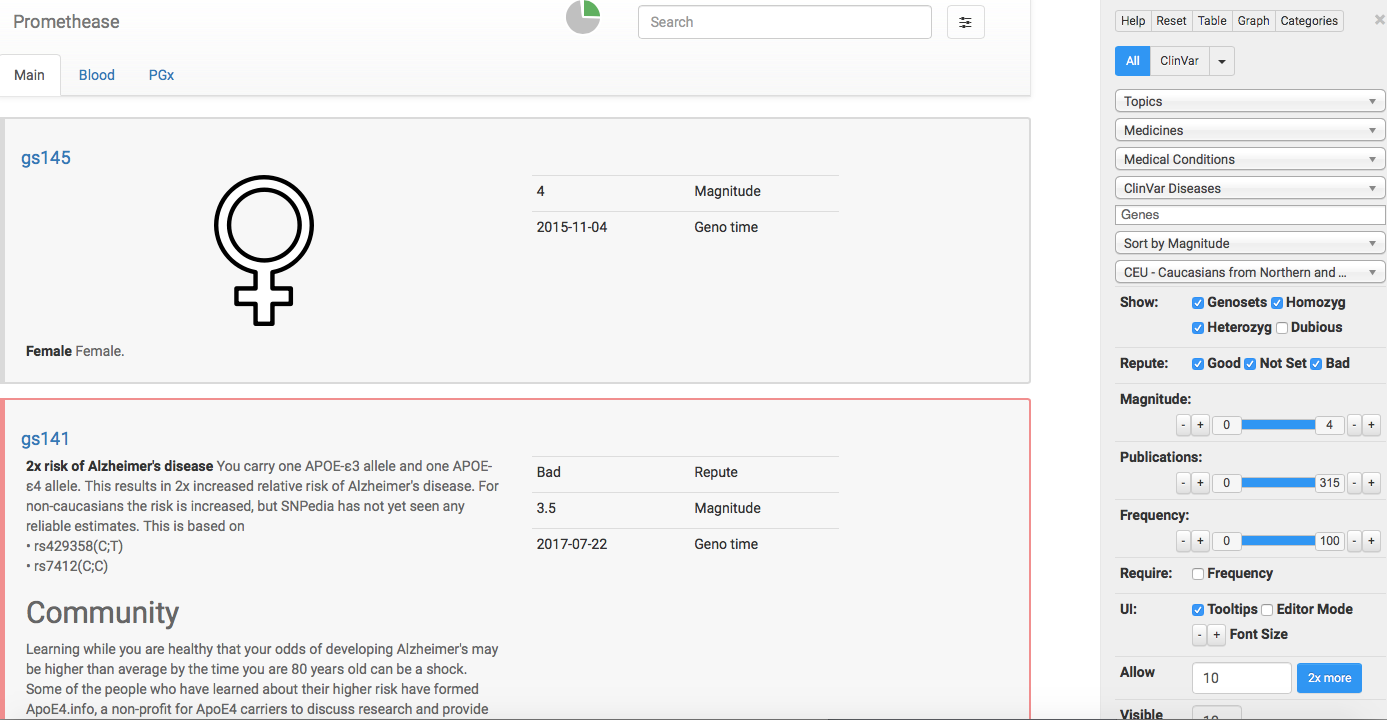Switch to the Blood tab
The image size is (1387, 720).
(97, 75)
